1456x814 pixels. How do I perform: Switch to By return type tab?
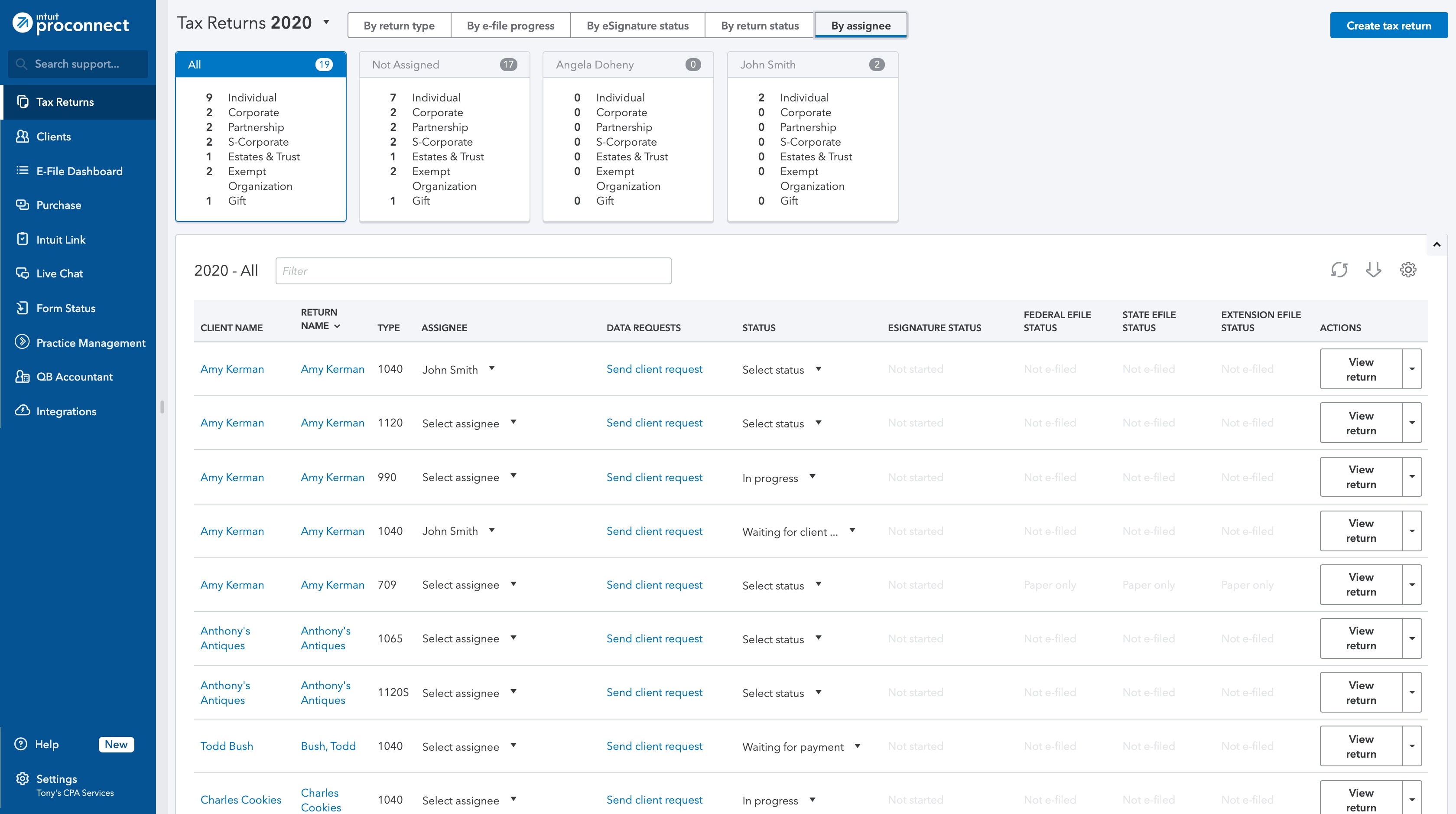point(399,26)
